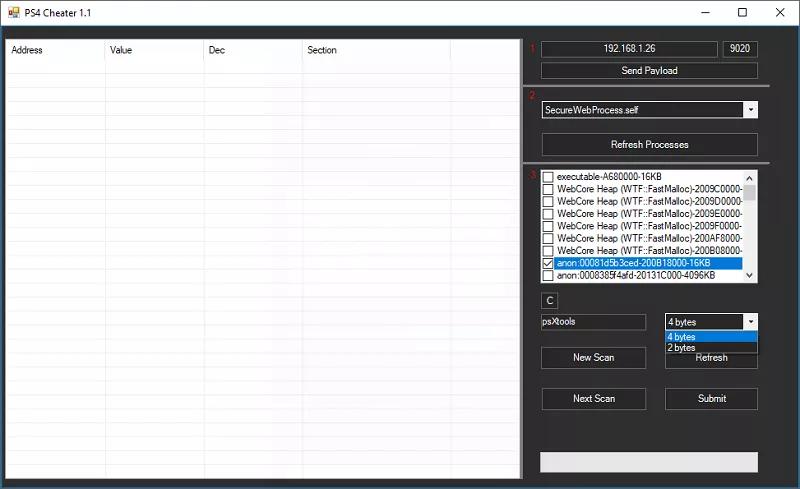The height and width of the screenshot is (489, 800).
Task: Start a New Scan
Action: (x=593, y=358)
